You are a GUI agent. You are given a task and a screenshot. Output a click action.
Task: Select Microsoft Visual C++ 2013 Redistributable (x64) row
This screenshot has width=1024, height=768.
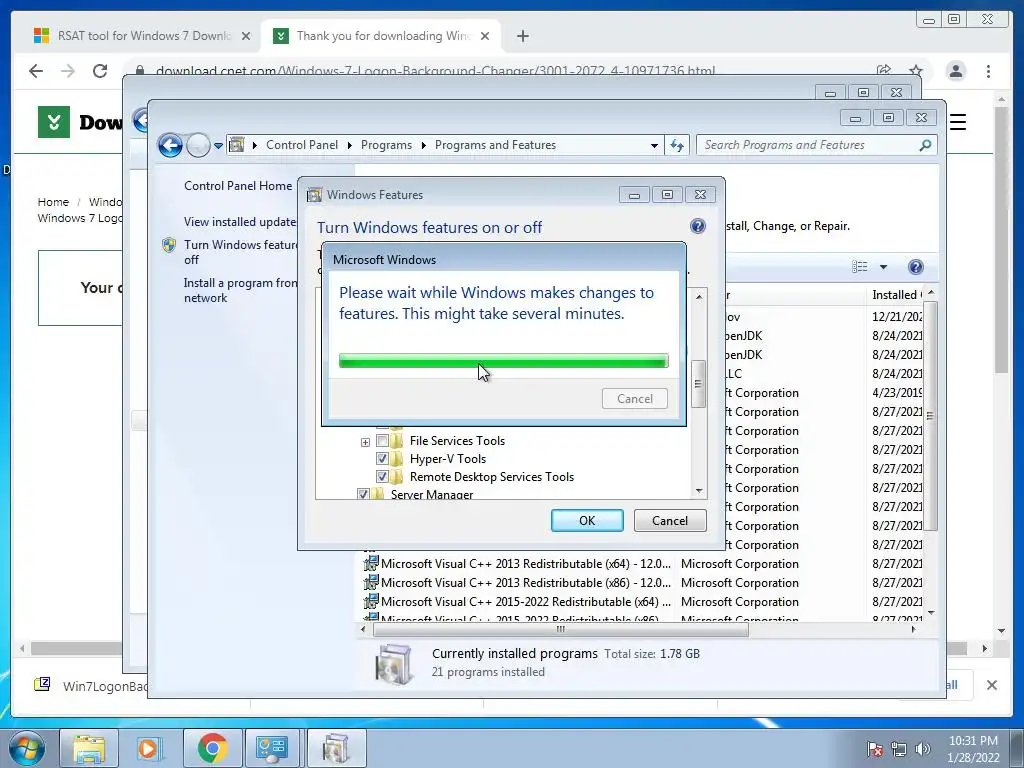pos(643,564)
